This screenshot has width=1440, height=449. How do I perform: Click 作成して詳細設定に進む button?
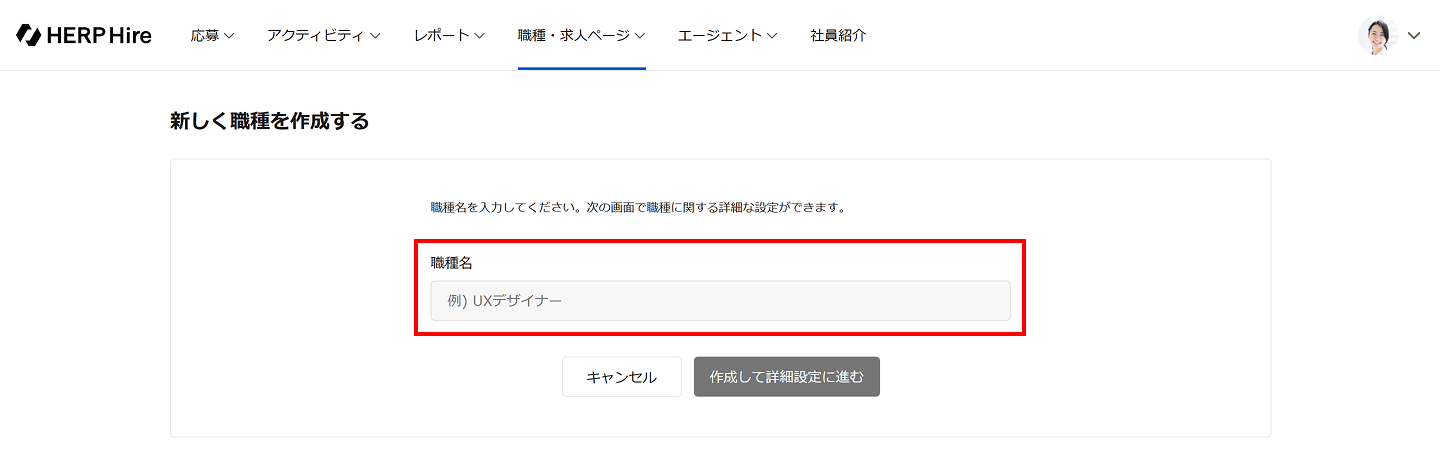(x=787, y=377)
